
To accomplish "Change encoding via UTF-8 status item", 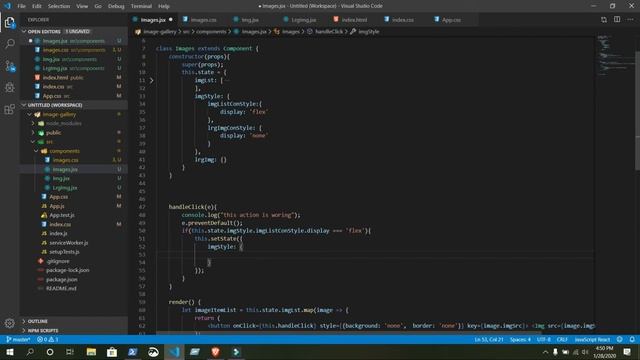I will (544, 339).
